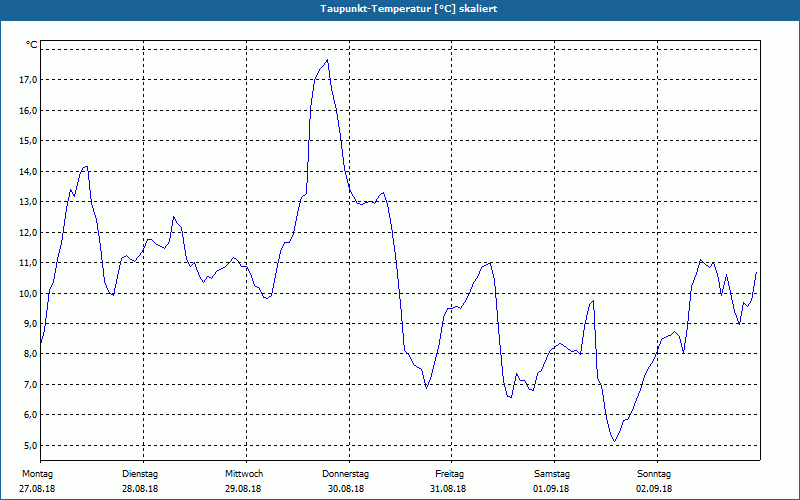Click the date 30.08.18
Viewport: 800px width, 500px height.
point(346,489)
